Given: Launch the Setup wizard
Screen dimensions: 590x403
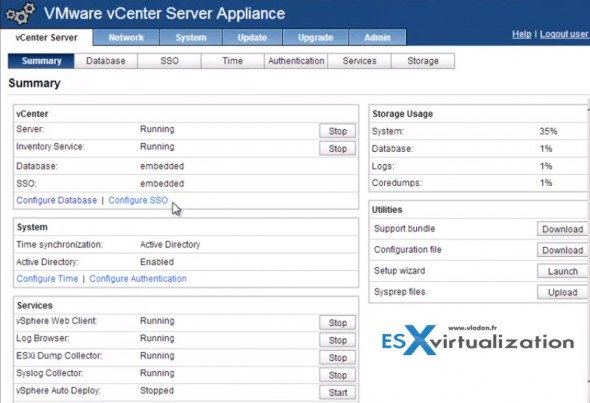Looking at the screenshot, I should (x=562, y=271).
